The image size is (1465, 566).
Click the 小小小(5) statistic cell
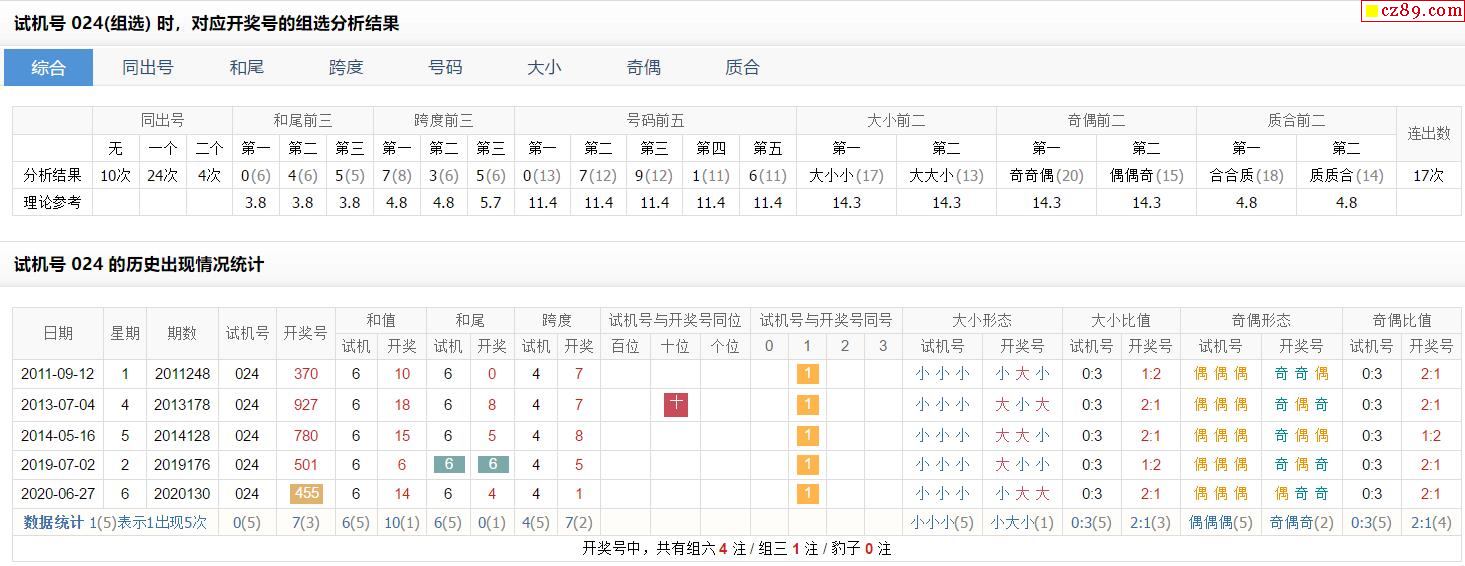coord(942,522)
